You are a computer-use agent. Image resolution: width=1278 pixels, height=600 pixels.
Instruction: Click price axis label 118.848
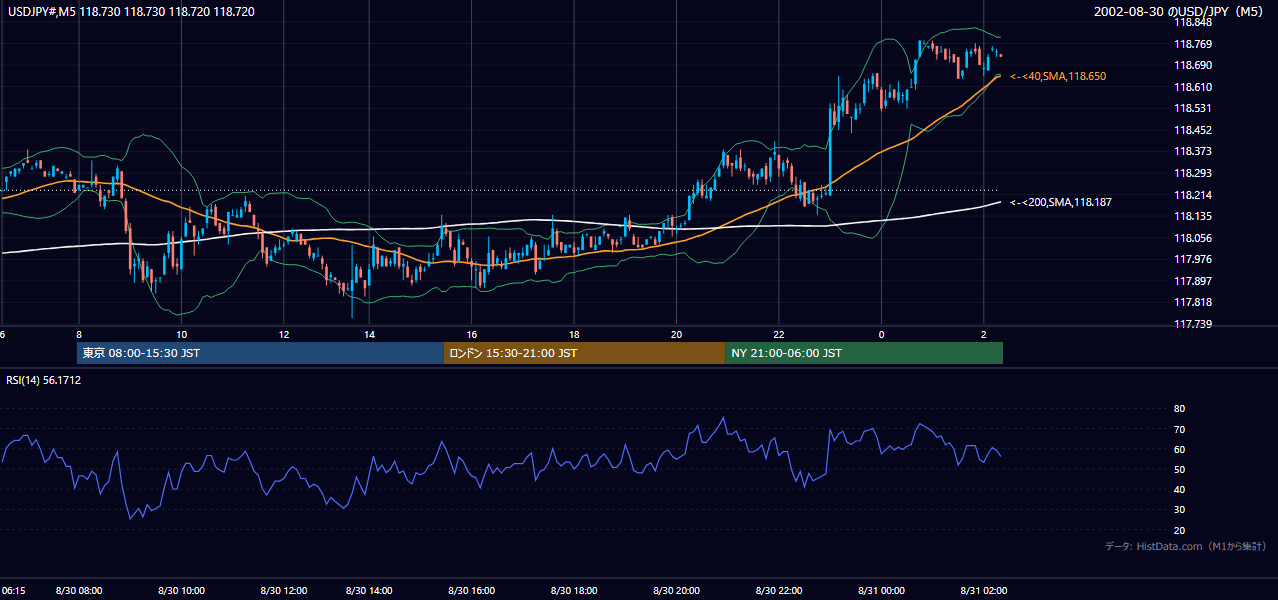[1193, 22]
